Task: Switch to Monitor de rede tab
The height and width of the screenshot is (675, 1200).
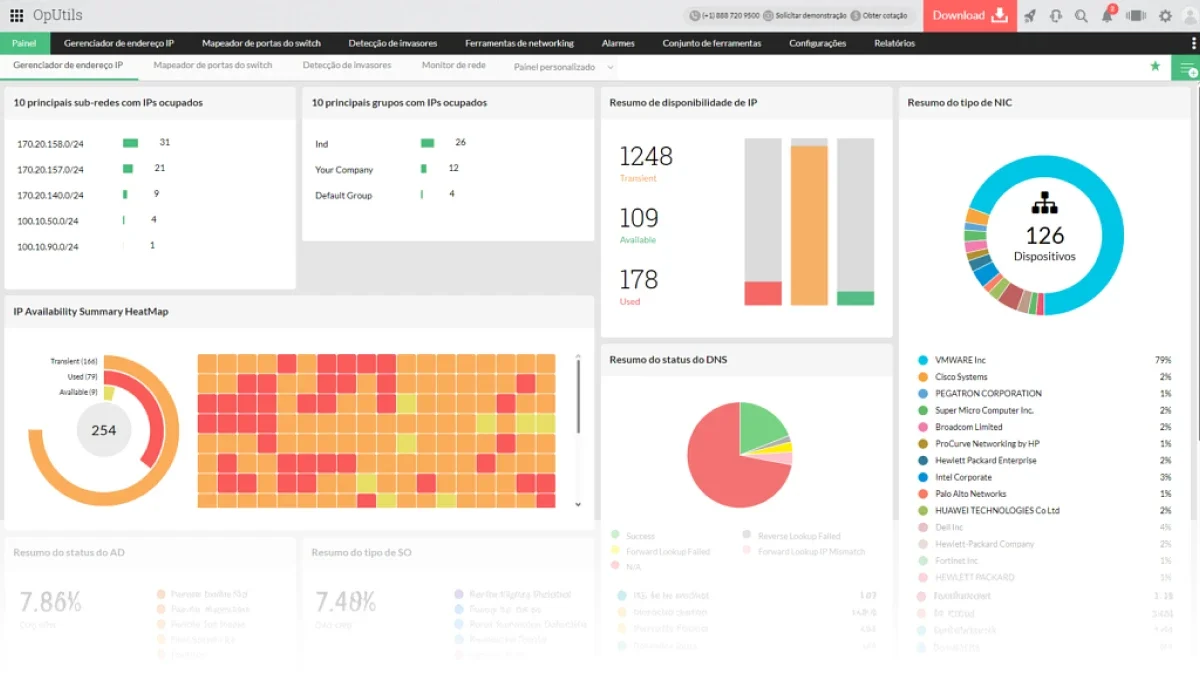Action: (x=453, y=65)
